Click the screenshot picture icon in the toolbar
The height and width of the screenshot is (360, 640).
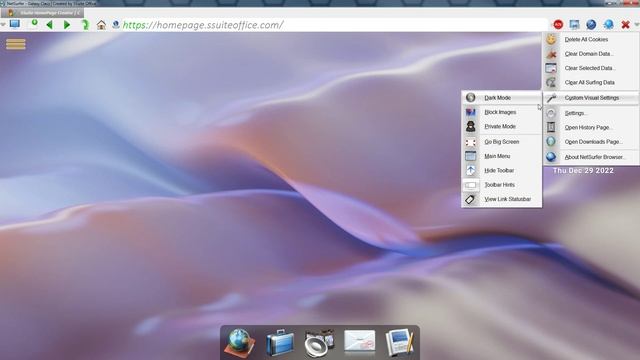point(574,24)
